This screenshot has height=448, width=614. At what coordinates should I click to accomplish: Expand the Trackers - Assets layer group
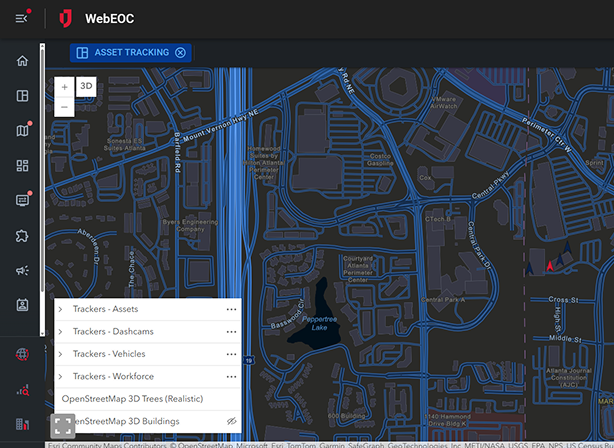pos(61,309)
